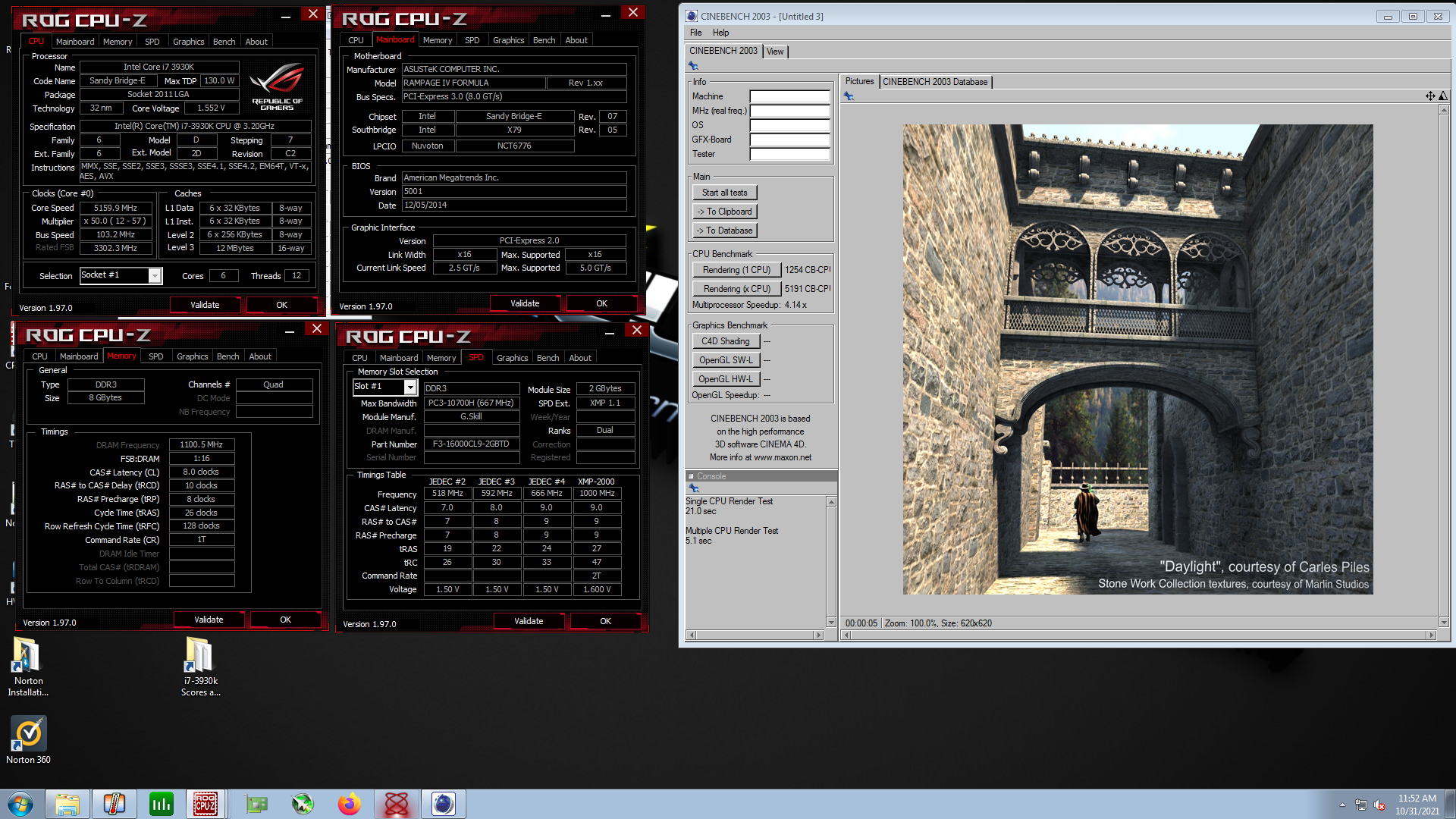This screenshot has height=819, width=1456.
Task: Show hidden system tray icons
Action: pyautogui.click(x=1342, y=805)
